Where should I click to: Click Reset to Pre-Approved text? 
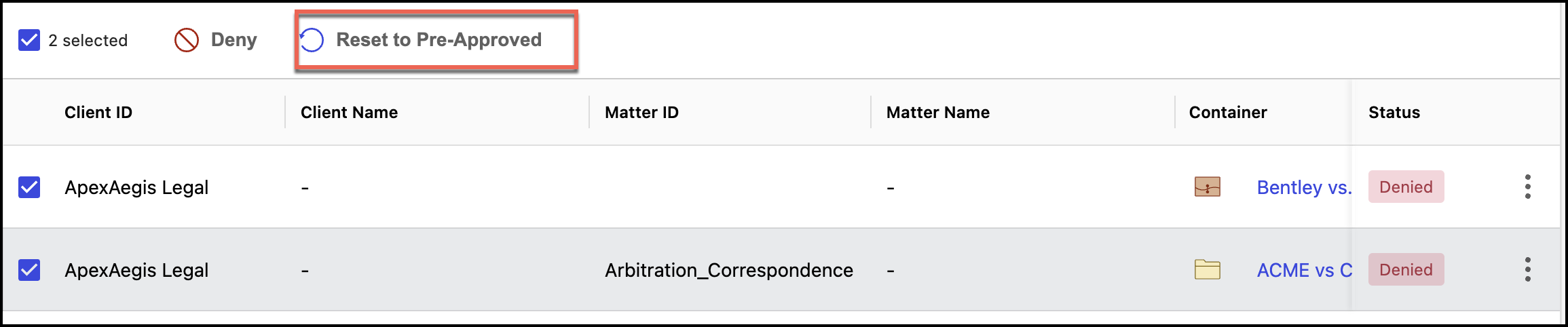438,40
